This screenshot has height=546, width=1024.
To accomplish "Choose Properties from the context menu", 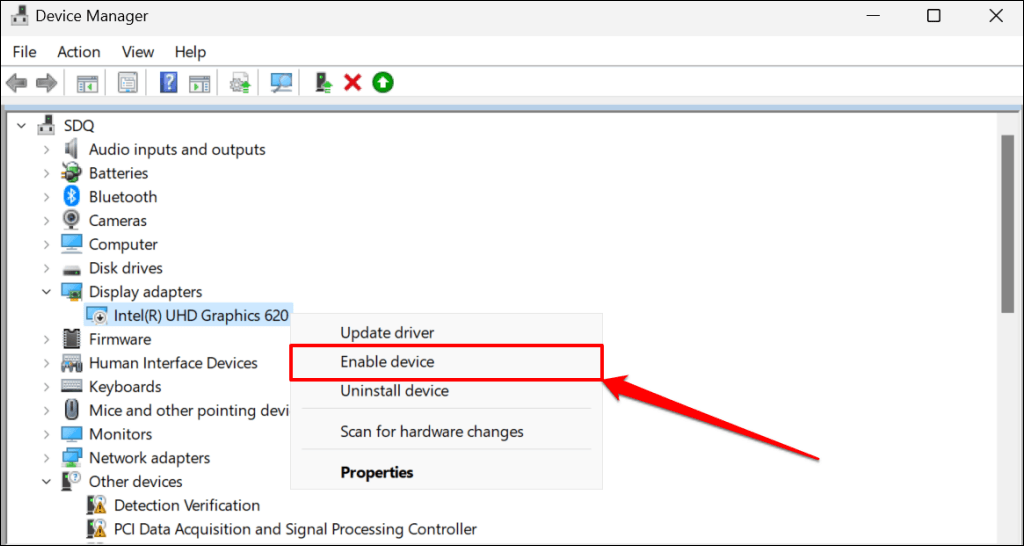I will [446, 472].
